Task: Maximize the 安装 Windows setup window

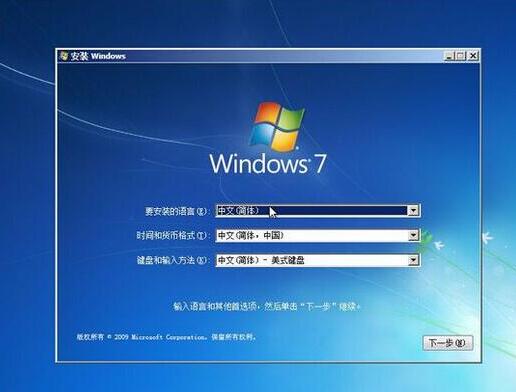Action: (461, 56)
